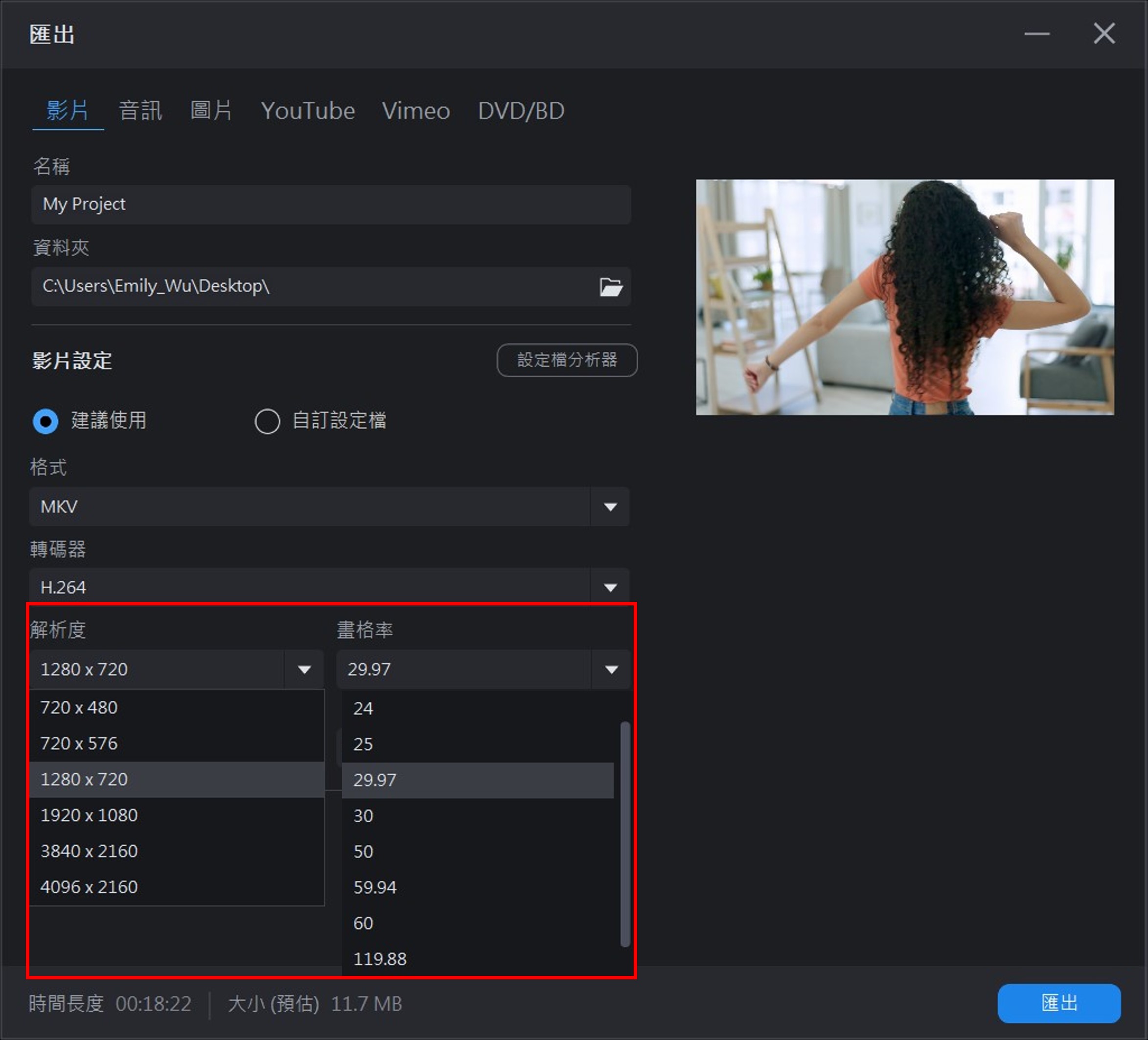Collapse the 畫格率 frame rate dropdown arrow
Viewport: 1148px width, 1040px height.
[611, 669]
